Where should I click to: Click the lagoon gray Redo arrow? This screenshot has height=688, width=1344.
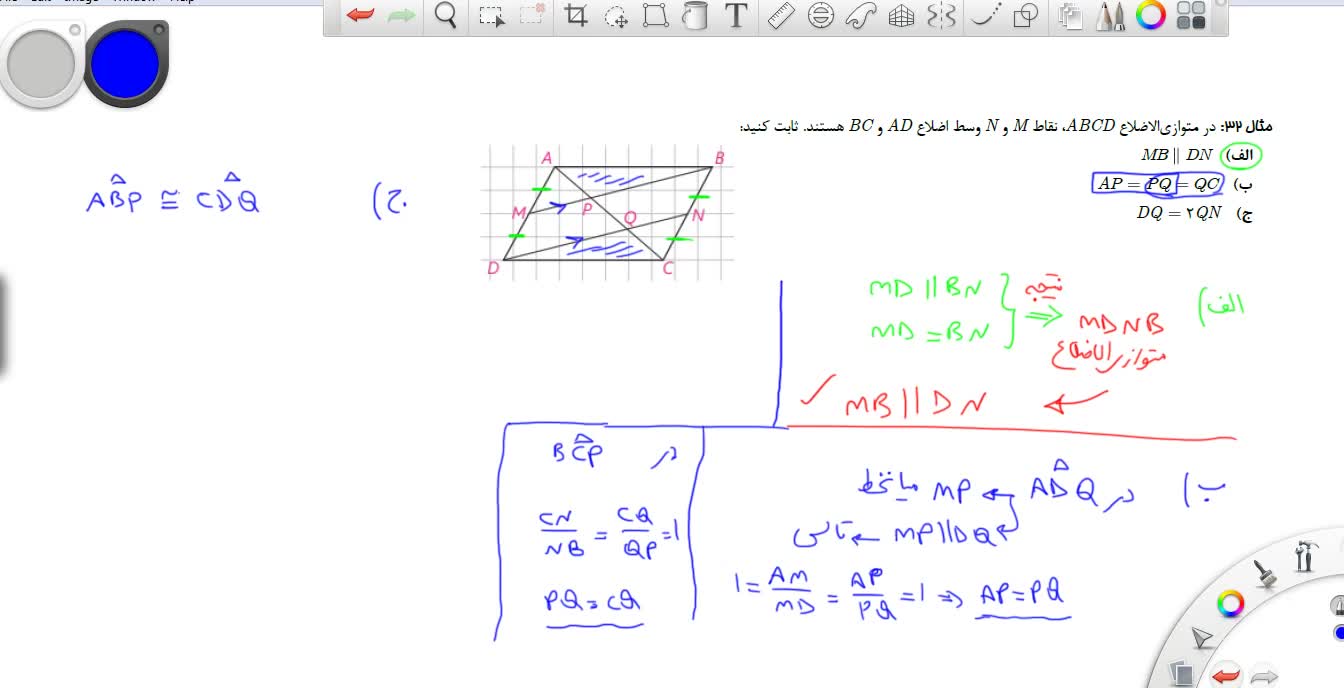coord(1264,676)
